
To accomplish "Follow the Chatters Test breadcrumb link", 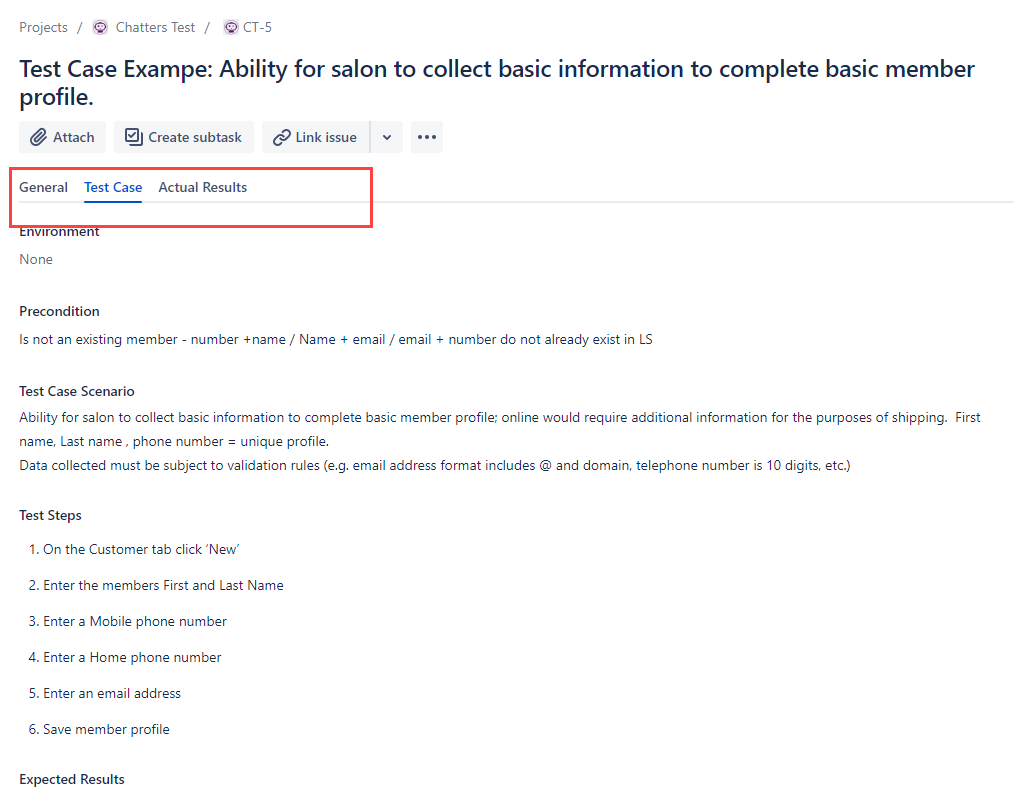I will click(x=155, y=27).
